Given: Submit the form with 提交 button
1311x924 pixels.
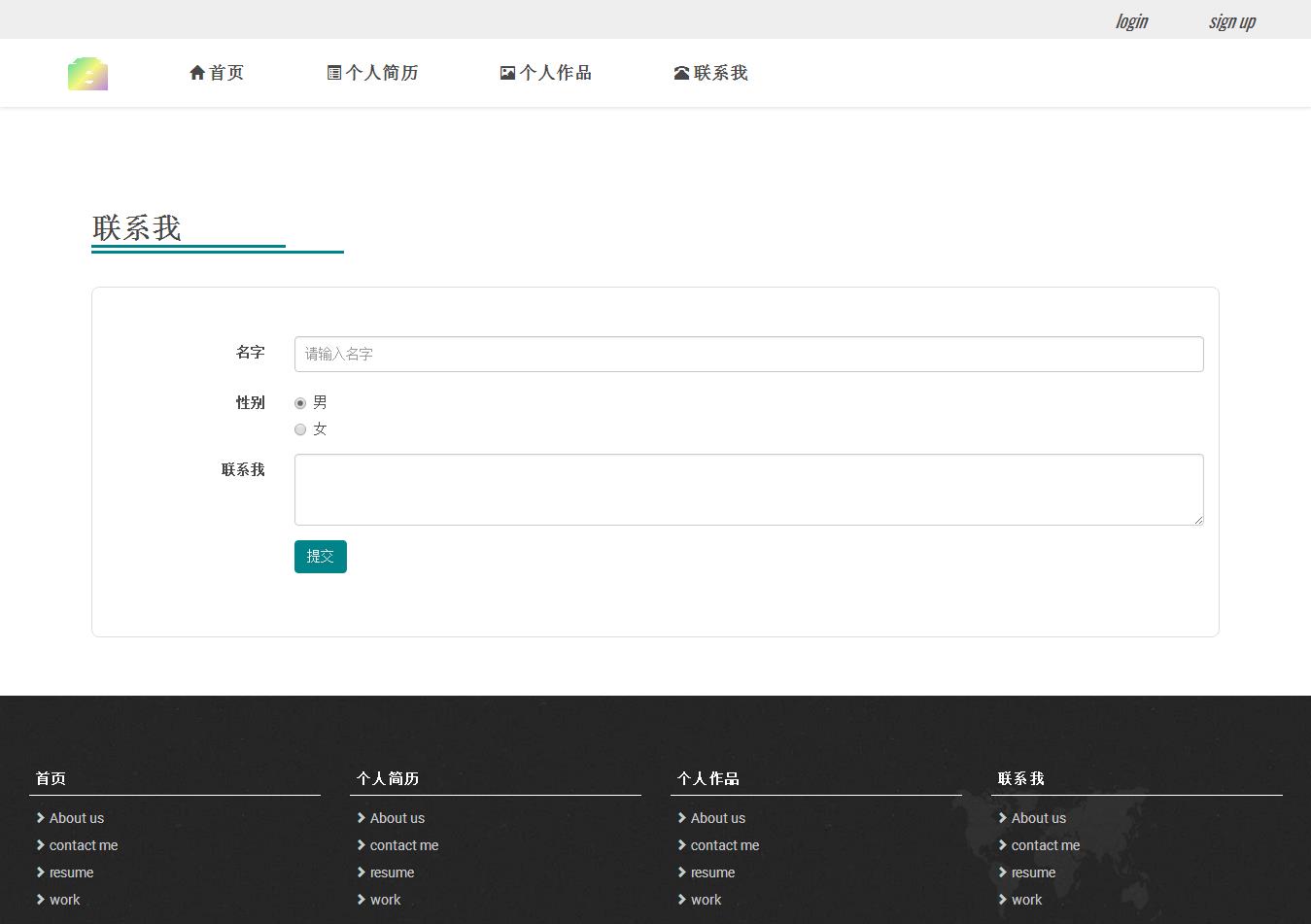Looking at the screenshot, I should [x=321, y=557].
